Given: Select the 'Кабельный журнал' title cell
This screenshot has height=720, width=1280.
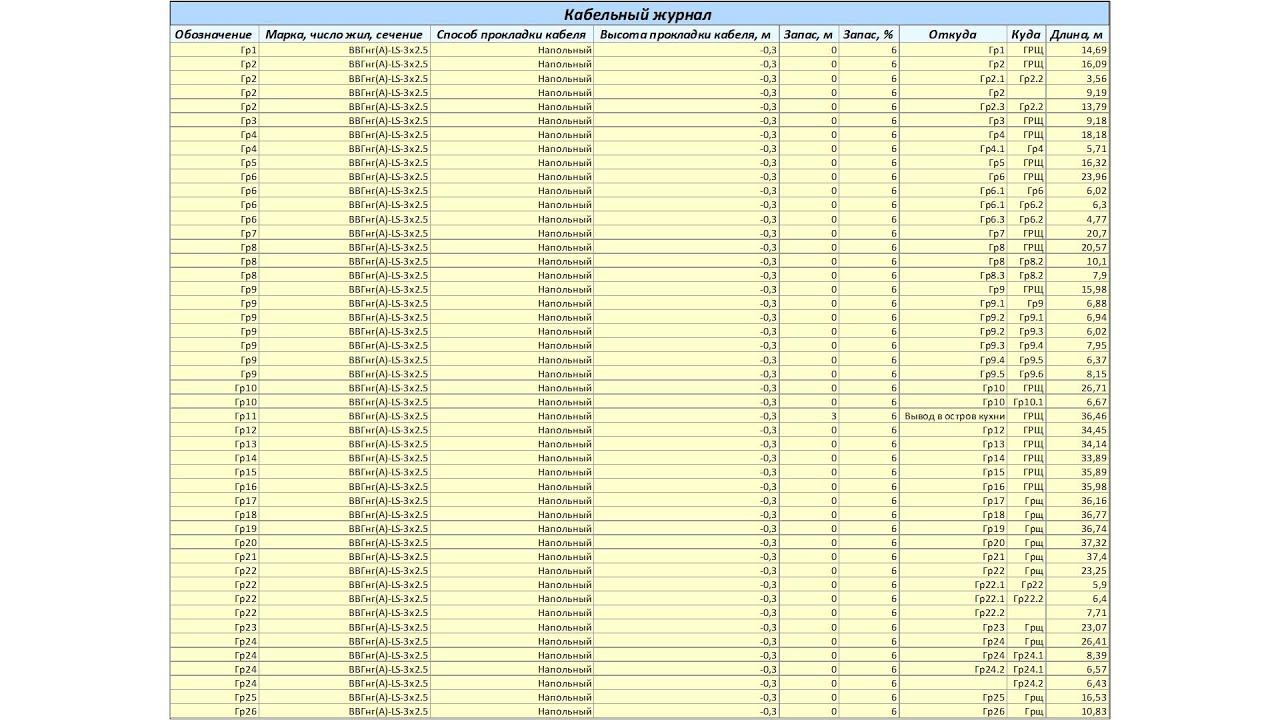Looking at the screenshot, I should 639,14.
